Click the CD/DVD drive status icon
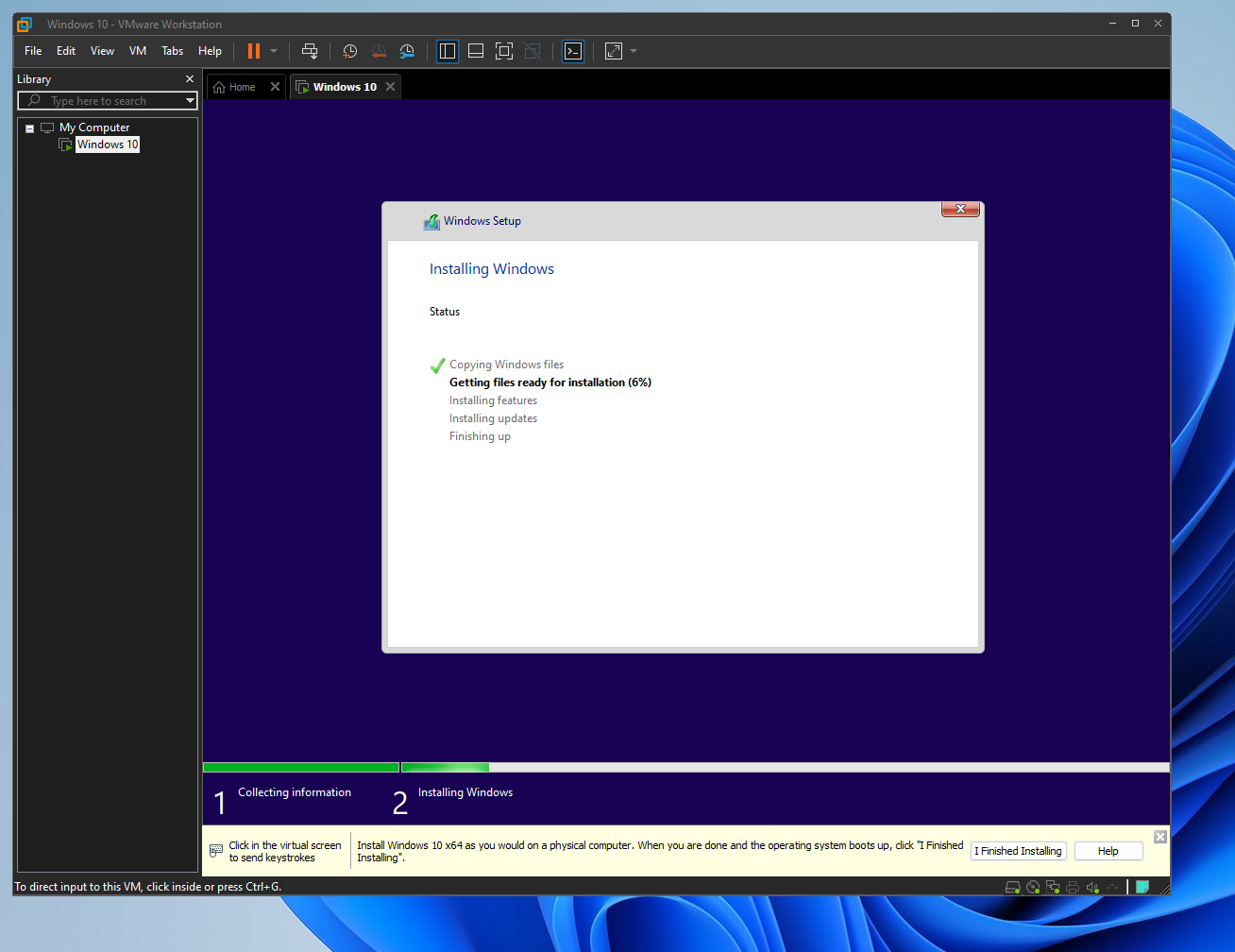1235x952 pixels. pos(1033,887)
